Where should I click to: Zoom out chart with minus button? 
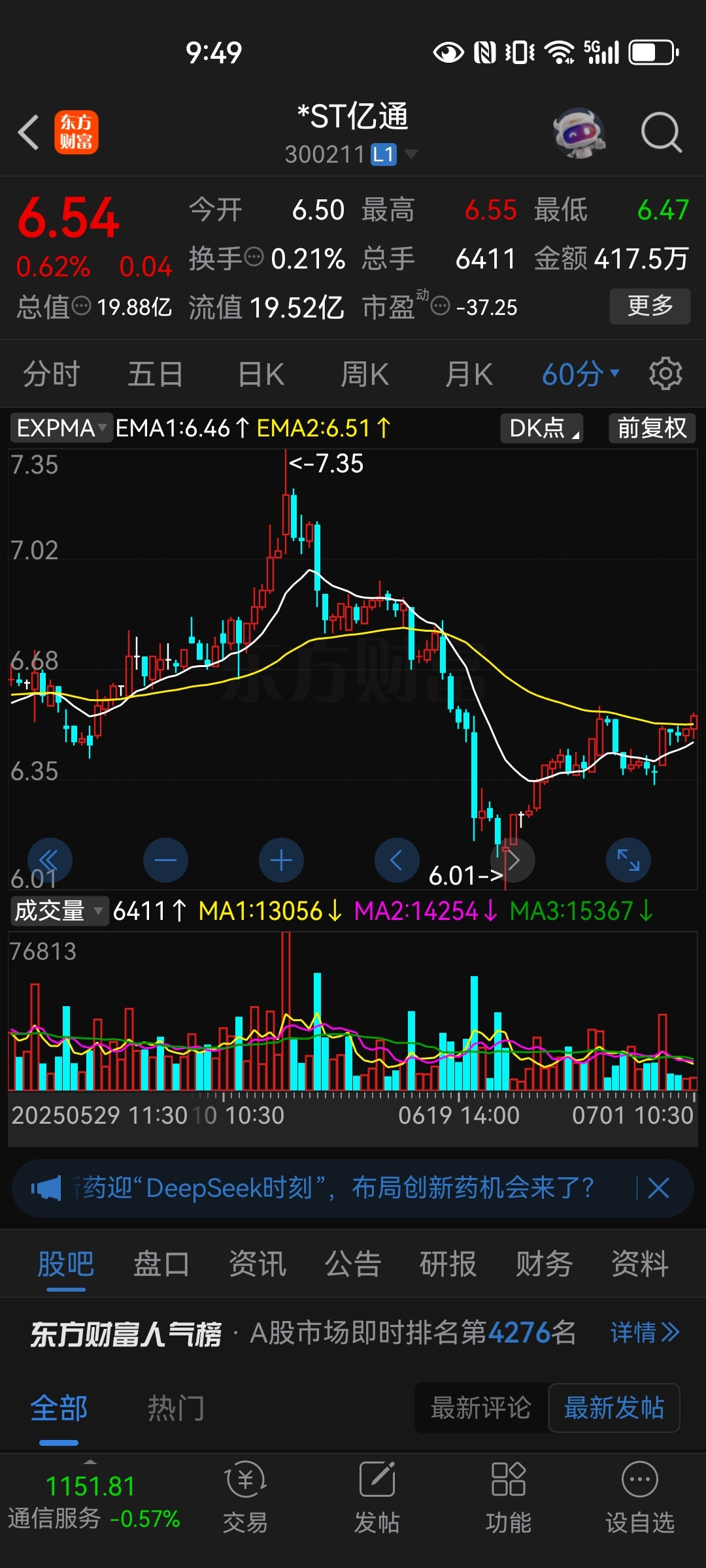pos(165,860)
